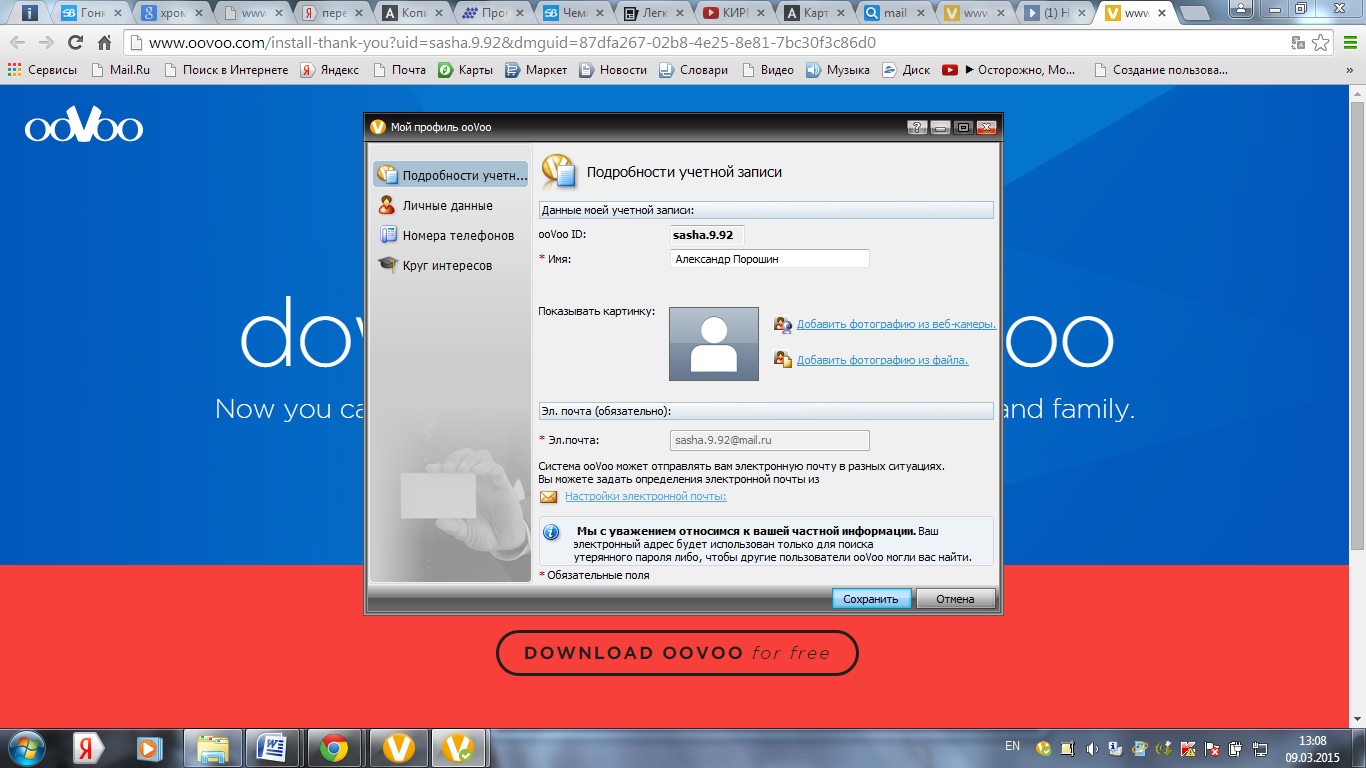Open the Личные данные section

click(x=447, y=205)
